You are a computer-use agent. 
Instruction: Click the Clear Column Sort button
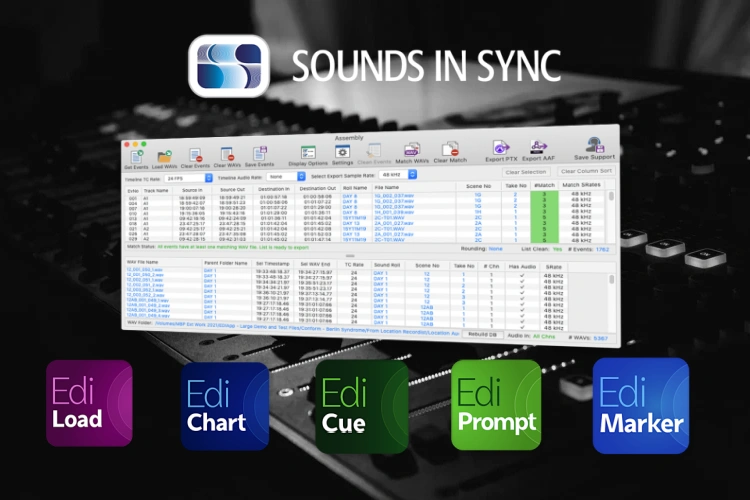tap(586, 171)
